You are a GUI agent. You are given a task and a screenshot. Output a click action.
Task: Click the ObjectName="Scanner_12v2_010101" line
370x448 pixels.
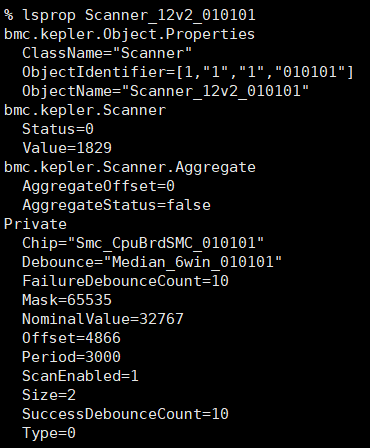[166, 91]
